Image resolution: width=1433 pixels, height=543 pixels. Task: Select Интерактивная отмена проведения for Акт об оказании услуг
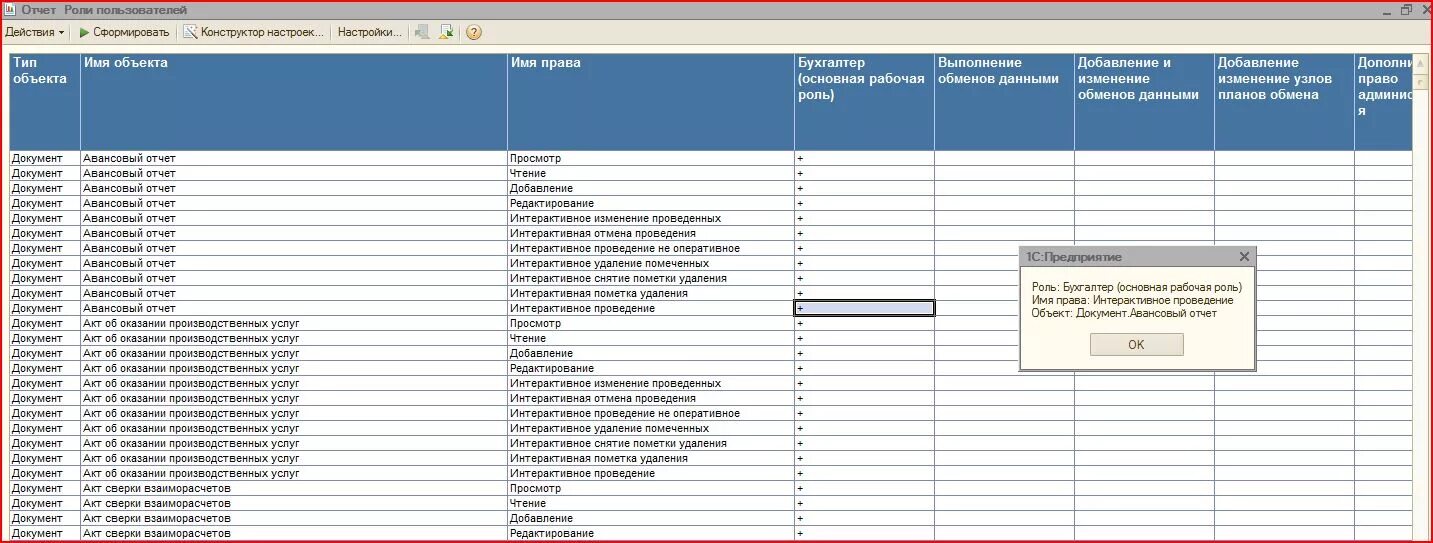coord(651,398)
